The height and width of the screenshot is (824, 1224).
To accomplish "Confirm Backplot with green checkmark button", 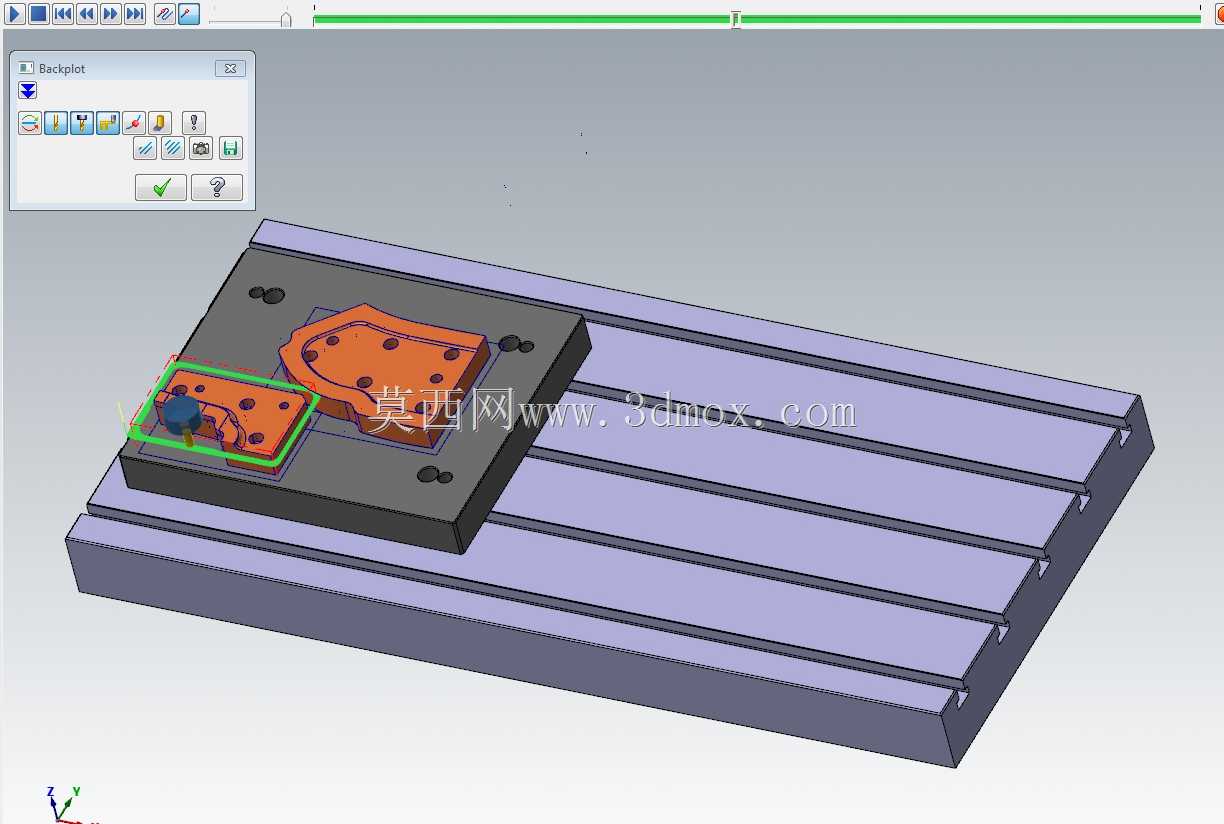I will click(x=161, y=187).
